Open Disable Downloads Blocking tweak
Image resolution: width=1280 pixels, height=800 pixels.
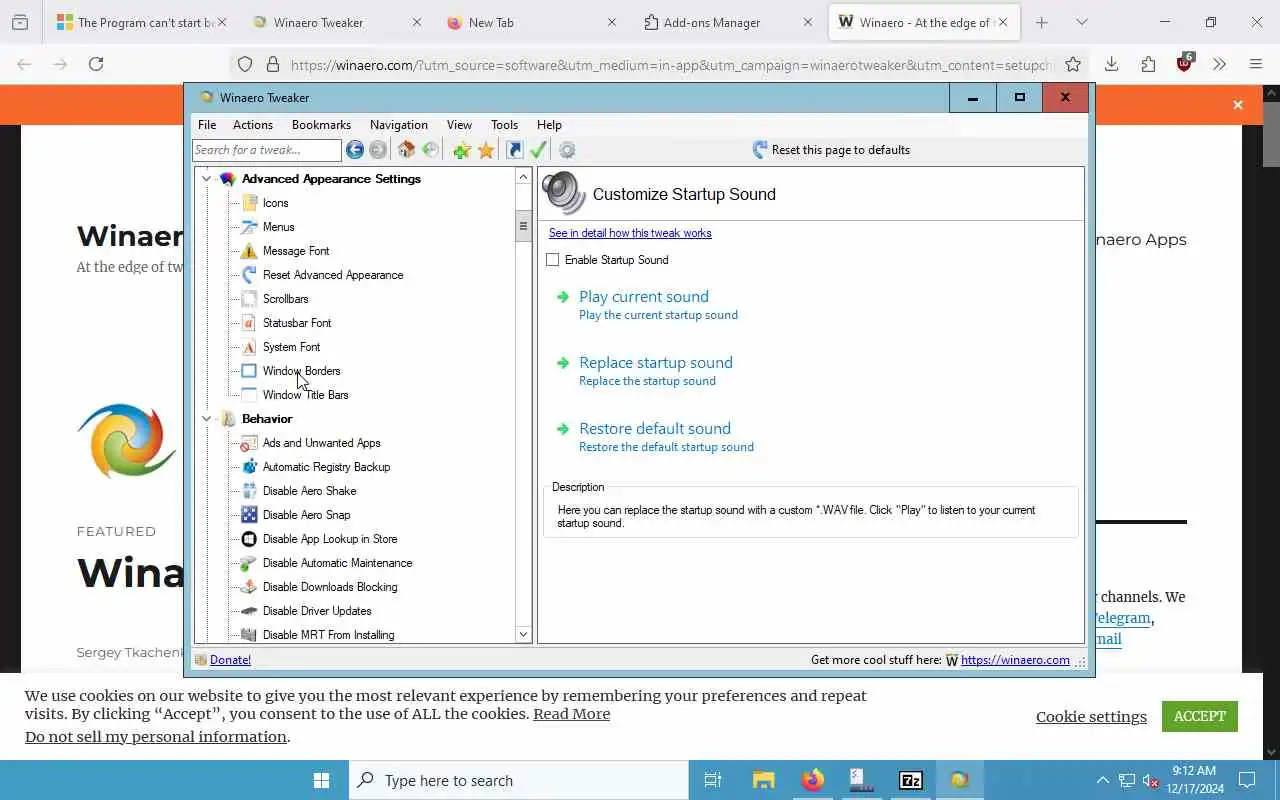(x=329, y=587)
